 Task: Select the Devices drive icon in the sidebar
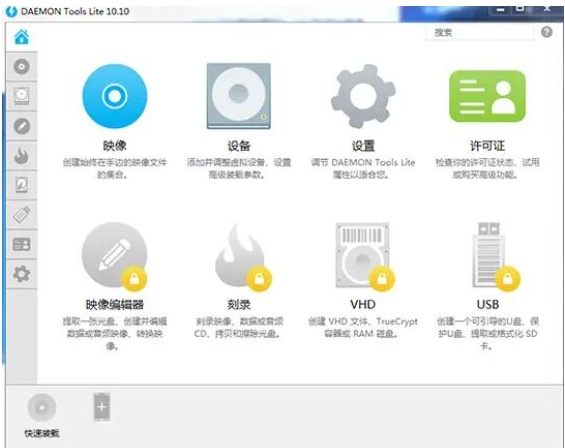click(22, 96)
